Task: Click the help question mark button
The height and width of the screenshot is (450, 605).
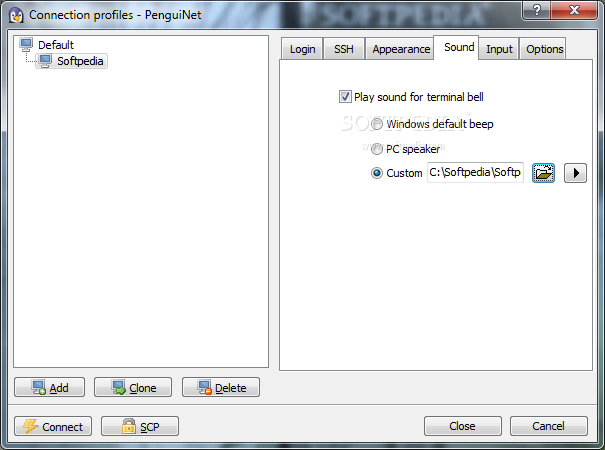Action: [x=536, y=9]
